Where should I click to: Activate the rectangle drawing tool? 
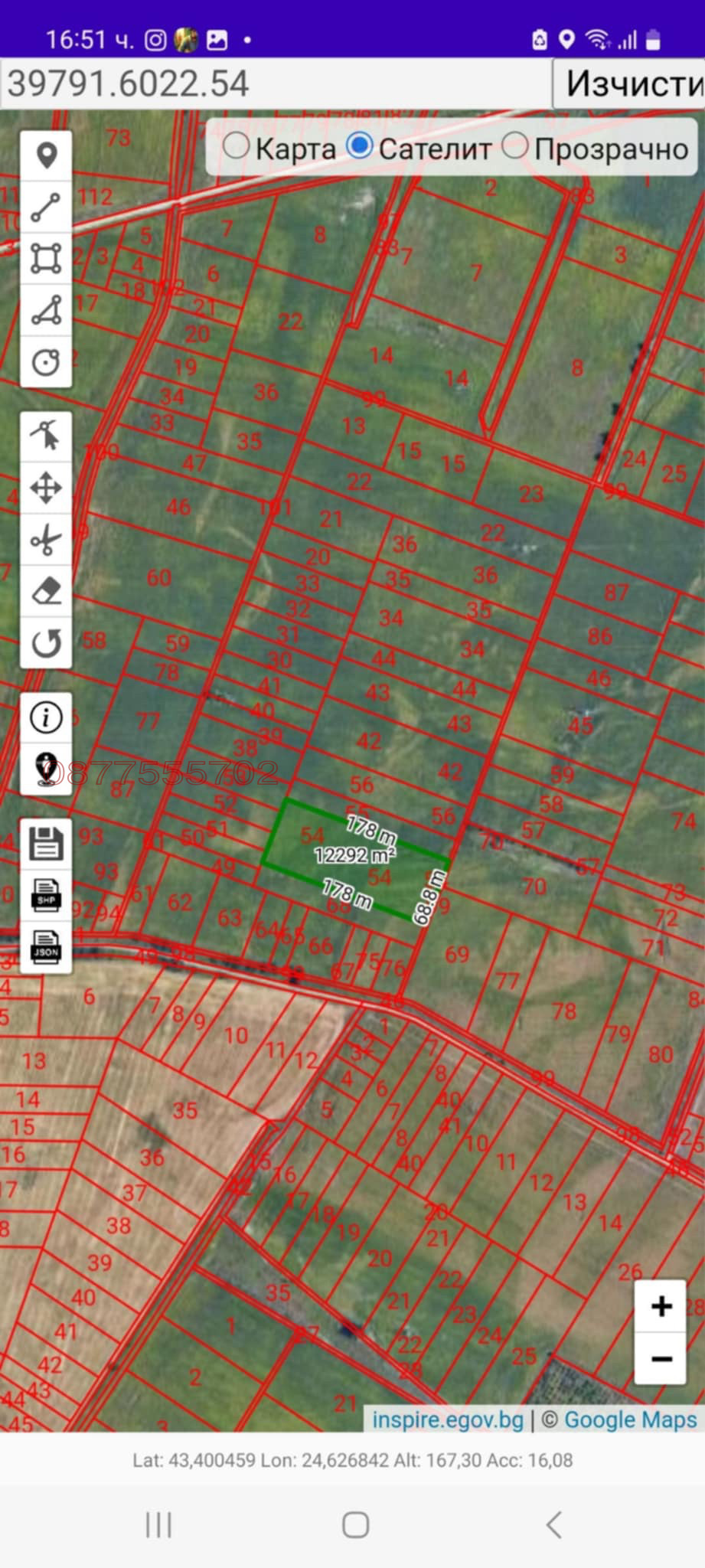click(46, 259)
